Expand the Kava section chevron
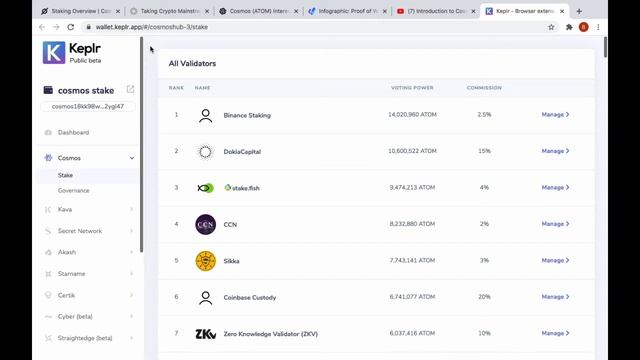Screen dimensions: 640x360 [131, 209]
